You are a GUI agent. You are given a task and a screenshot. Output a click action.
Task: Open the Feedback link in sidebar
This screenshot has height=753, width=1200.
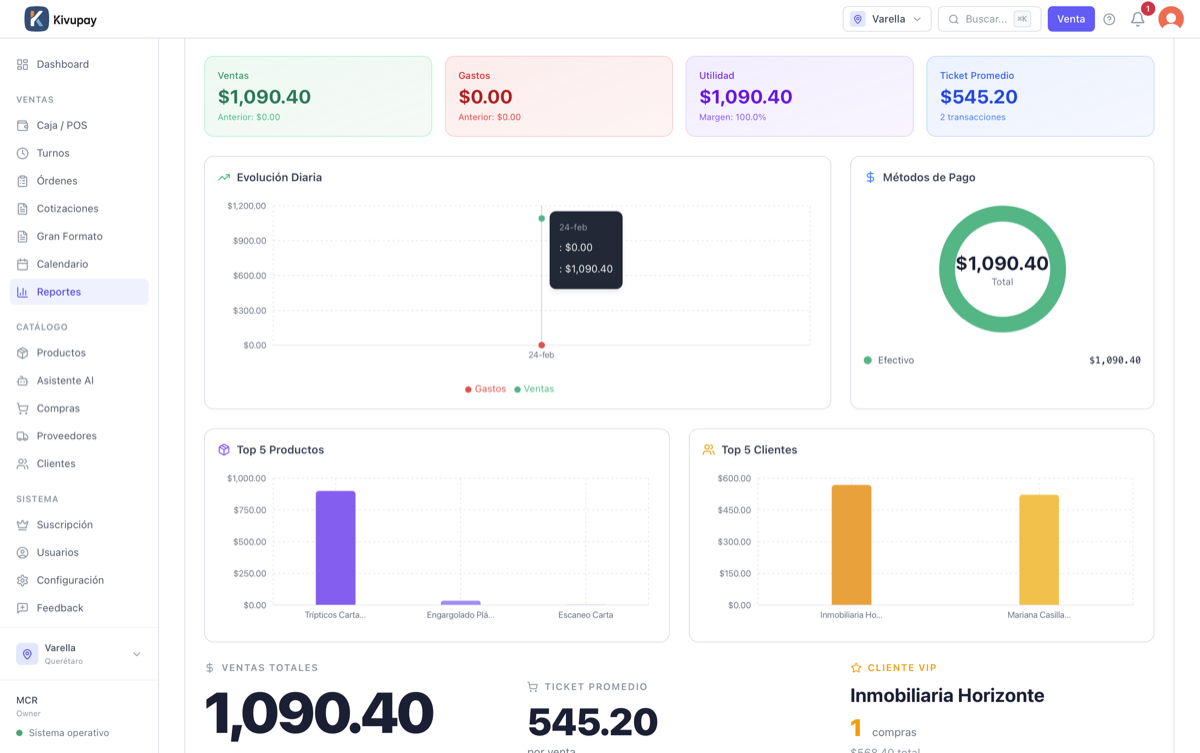(60, 608)
